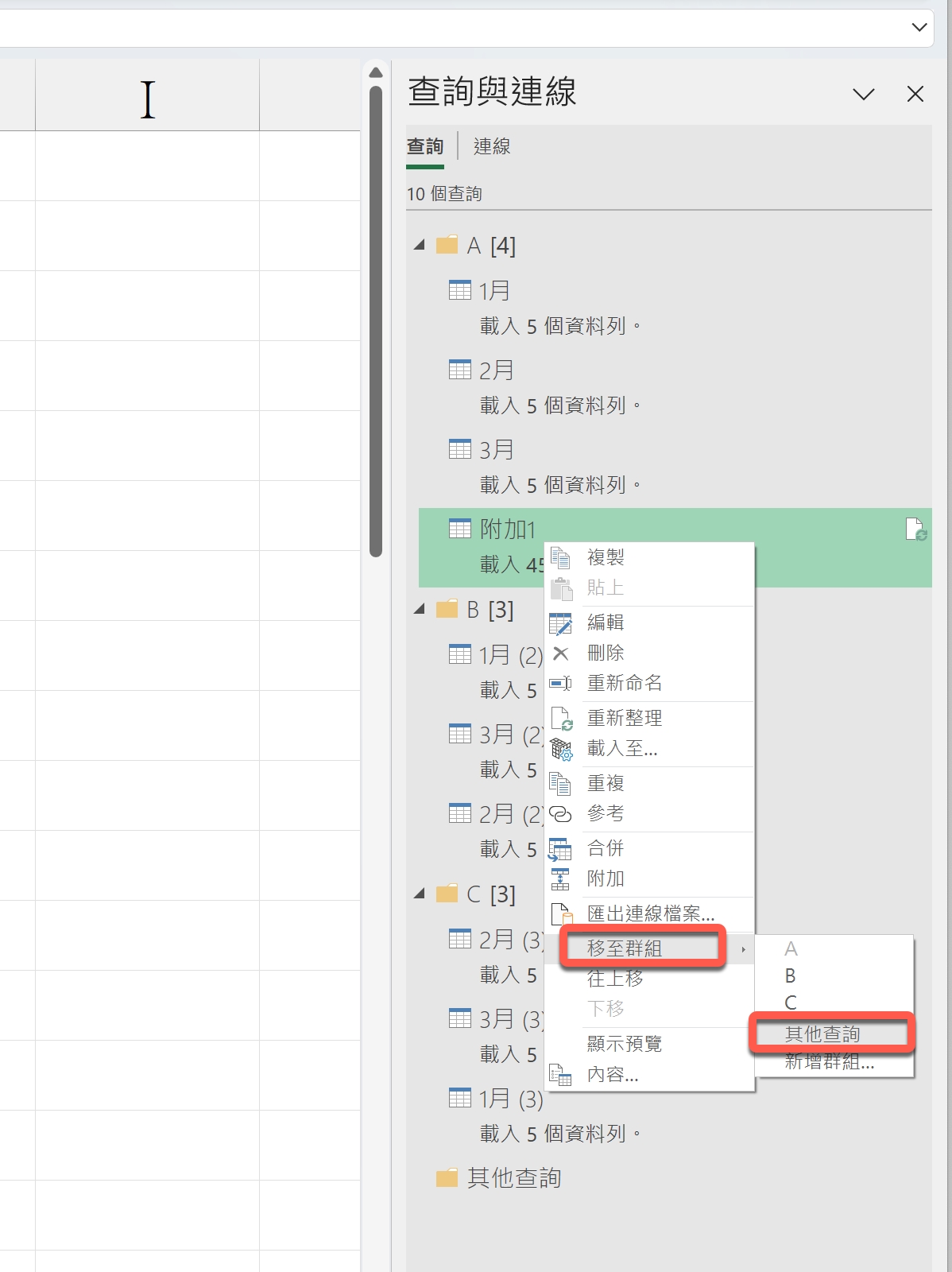
Task: Click the Duplicate (重複) icon
Action: 560,784
